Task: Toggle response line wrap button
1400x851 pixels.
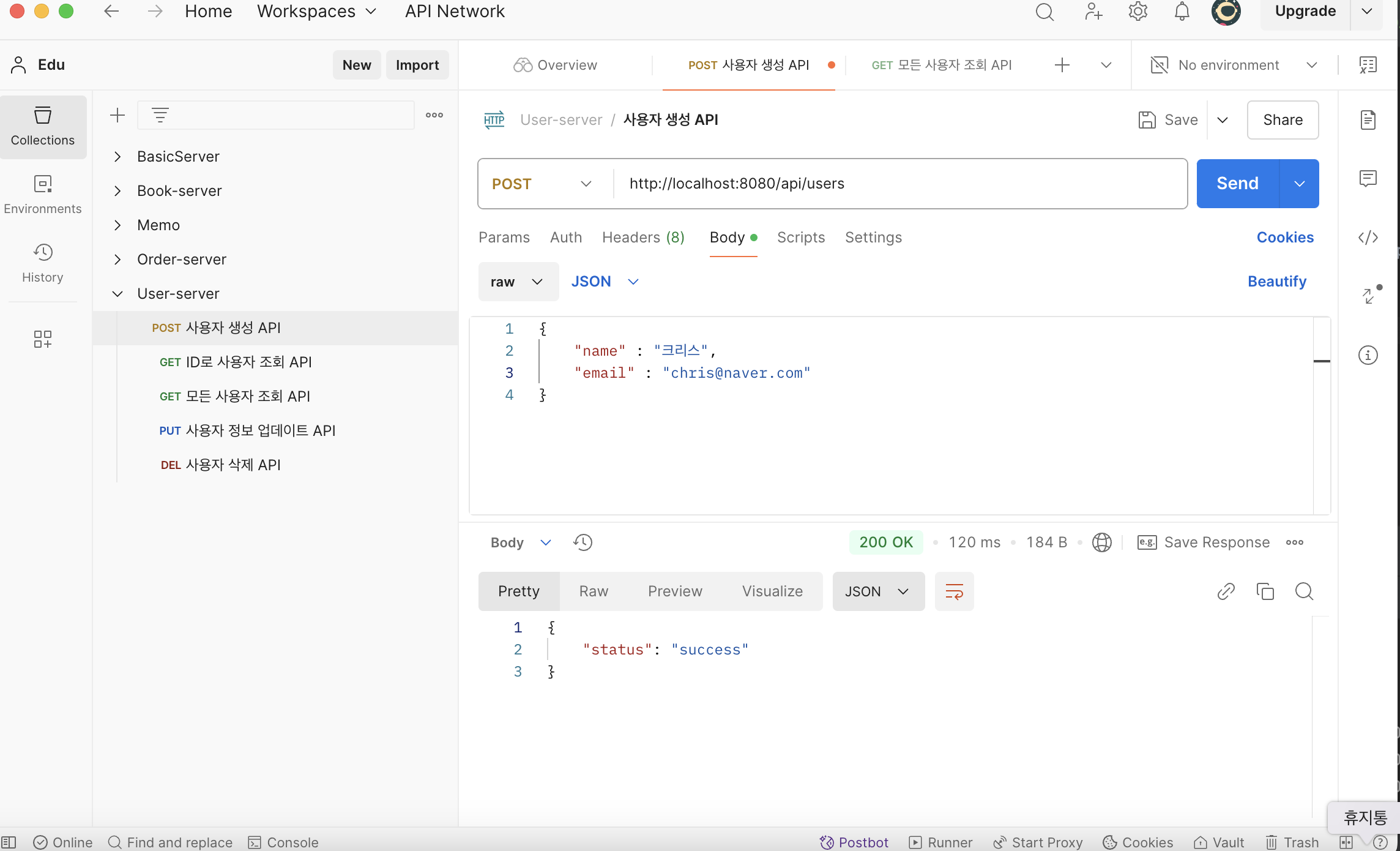Action: [x=954, y=591]
